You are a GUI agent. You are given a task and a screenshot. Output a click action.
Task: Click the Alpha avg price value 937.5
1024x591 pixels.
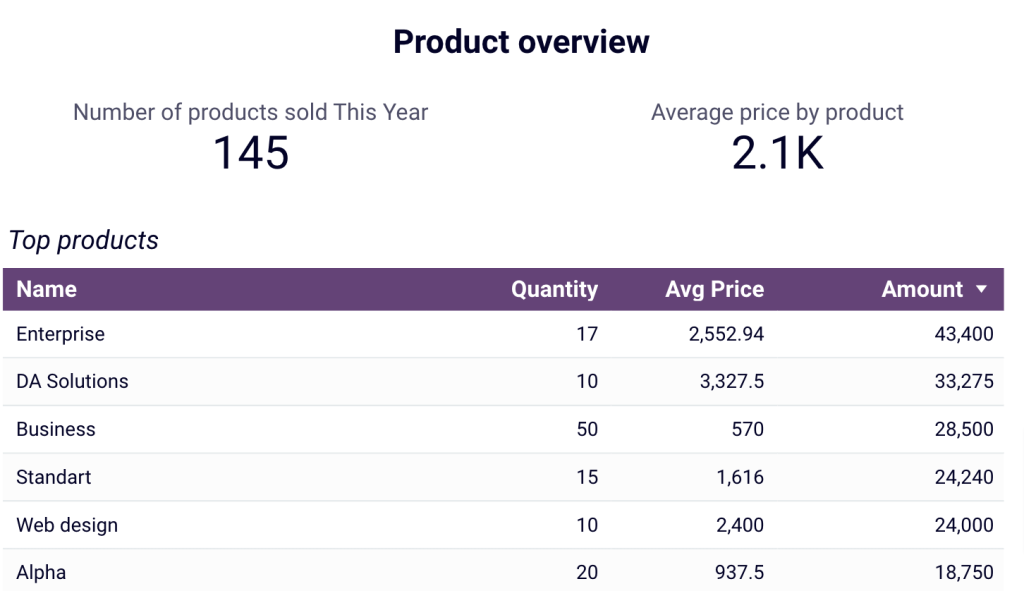coord(739,571)
